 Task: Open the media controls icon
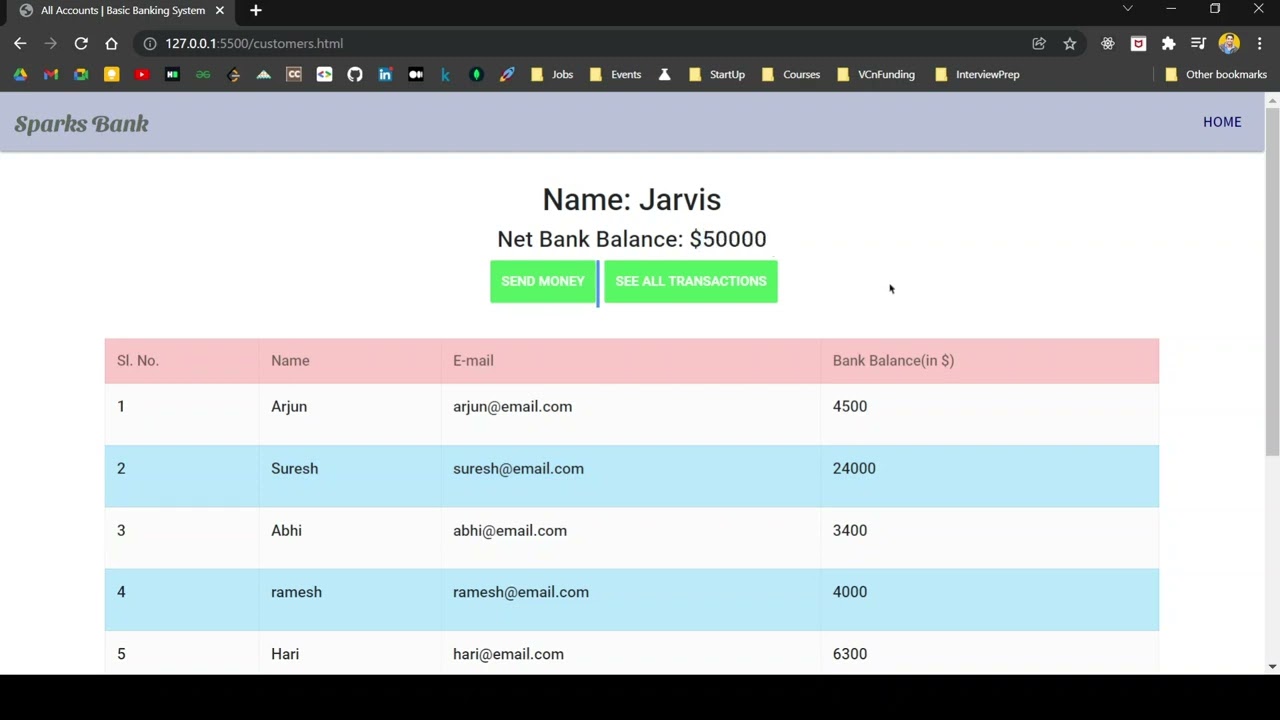(x=1198, y=43)
